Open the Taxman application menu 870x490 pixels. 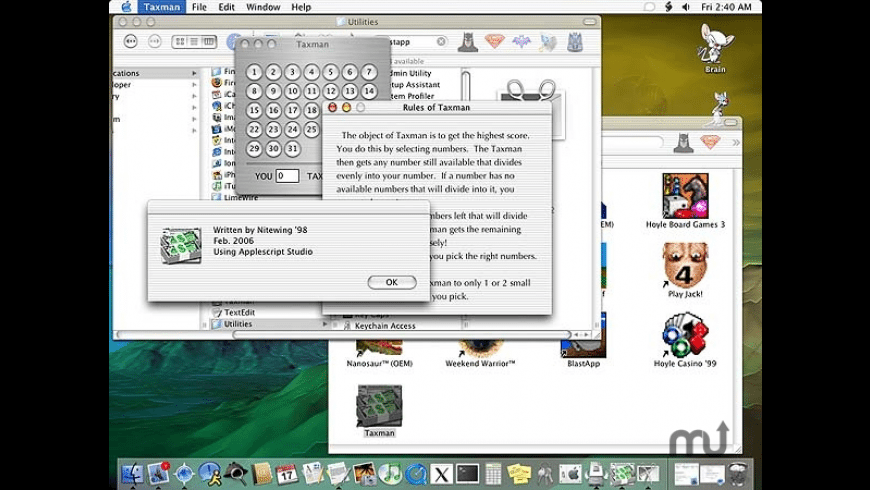[161, 7]
